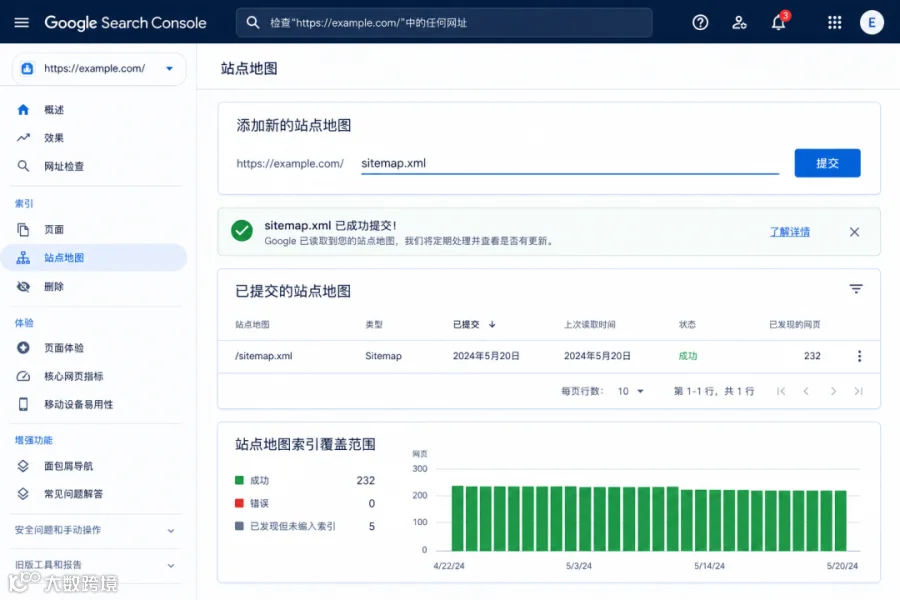Click the 提交 submit button
The width and height of the screenshot is (900, 600).
point(827,163)
